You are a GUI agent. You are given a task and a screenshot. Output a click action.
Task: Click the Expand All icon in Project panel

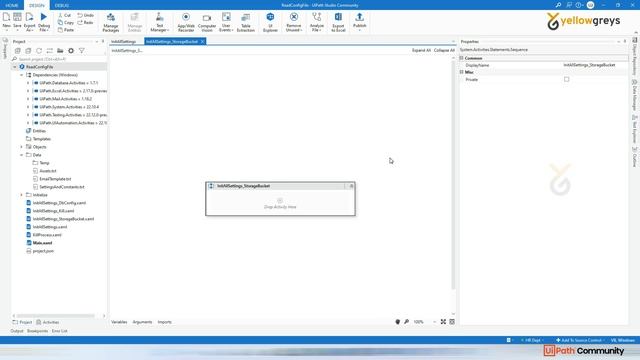pyautogui.click(x=18, y=51)
